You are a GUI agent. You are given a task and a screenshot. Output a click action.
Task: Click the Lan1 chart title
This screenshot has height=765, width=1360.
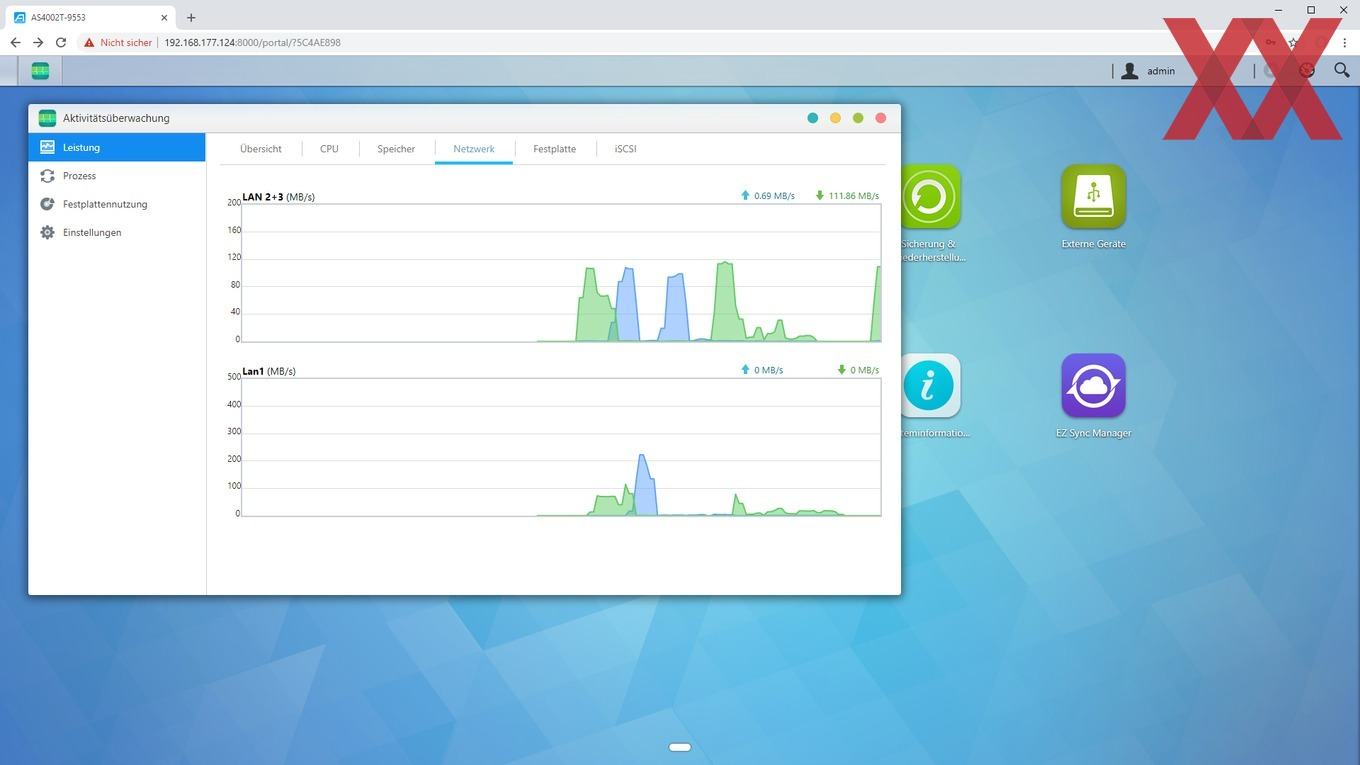[x=268, y=371]
